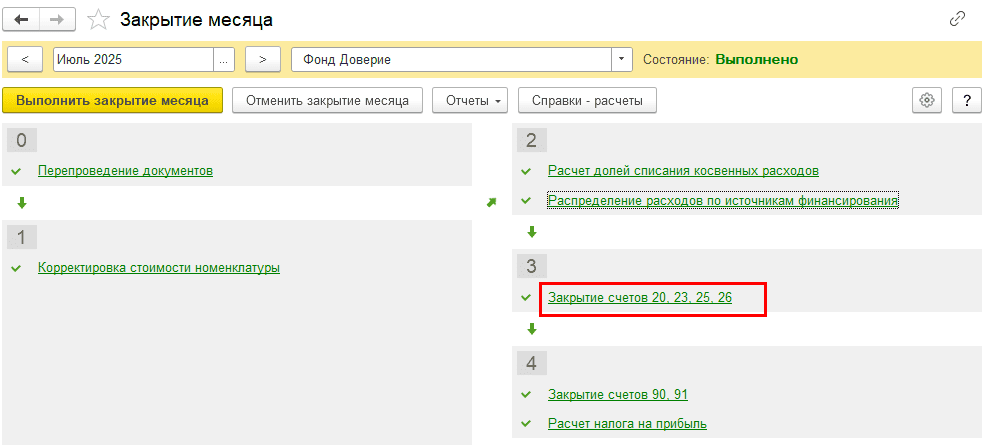Click Расчет долей списания косвенных расходов

pyautogui.click(x=683, y=170)
